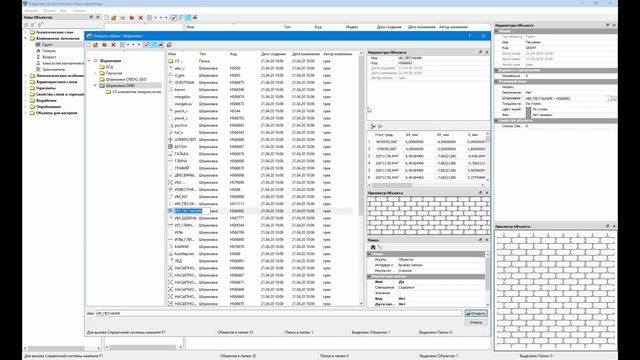This screenshot has height=360, width=640.
Task: Click red folder icon in dialog toolbar
Action: (x=104, y=45)
